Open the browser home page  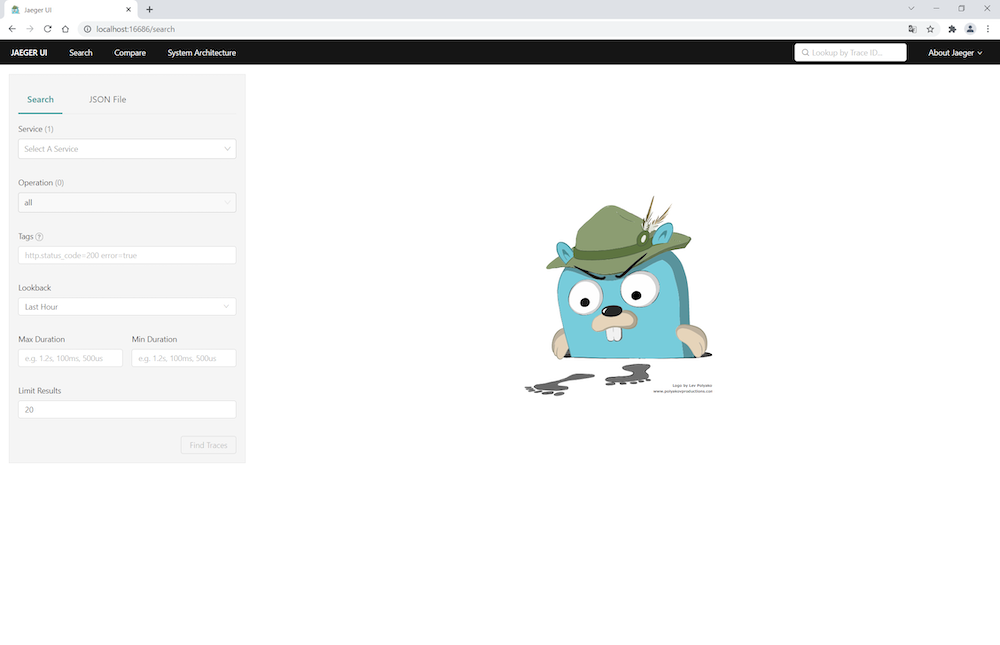pos(65,29)
